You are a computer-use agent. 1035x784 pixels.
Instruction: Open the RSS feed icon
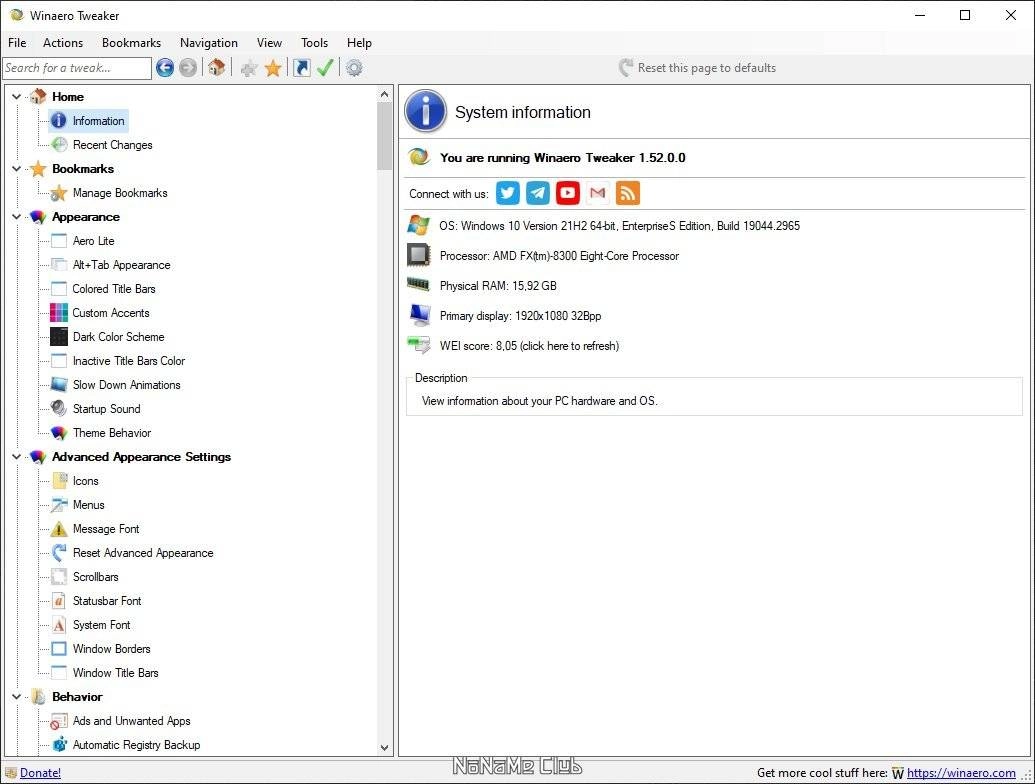(x=628, y=193)
